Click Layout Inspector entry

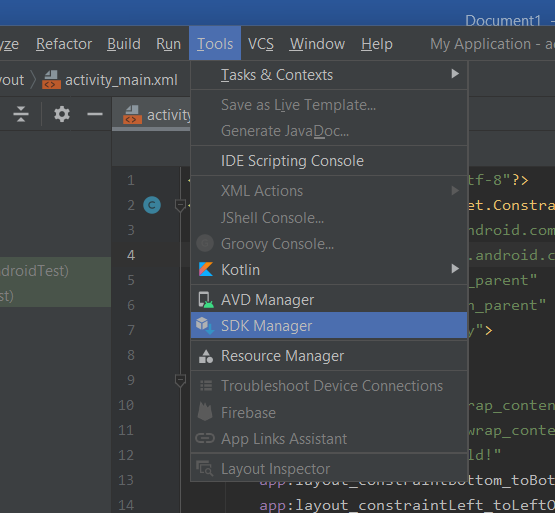(329, 469)
